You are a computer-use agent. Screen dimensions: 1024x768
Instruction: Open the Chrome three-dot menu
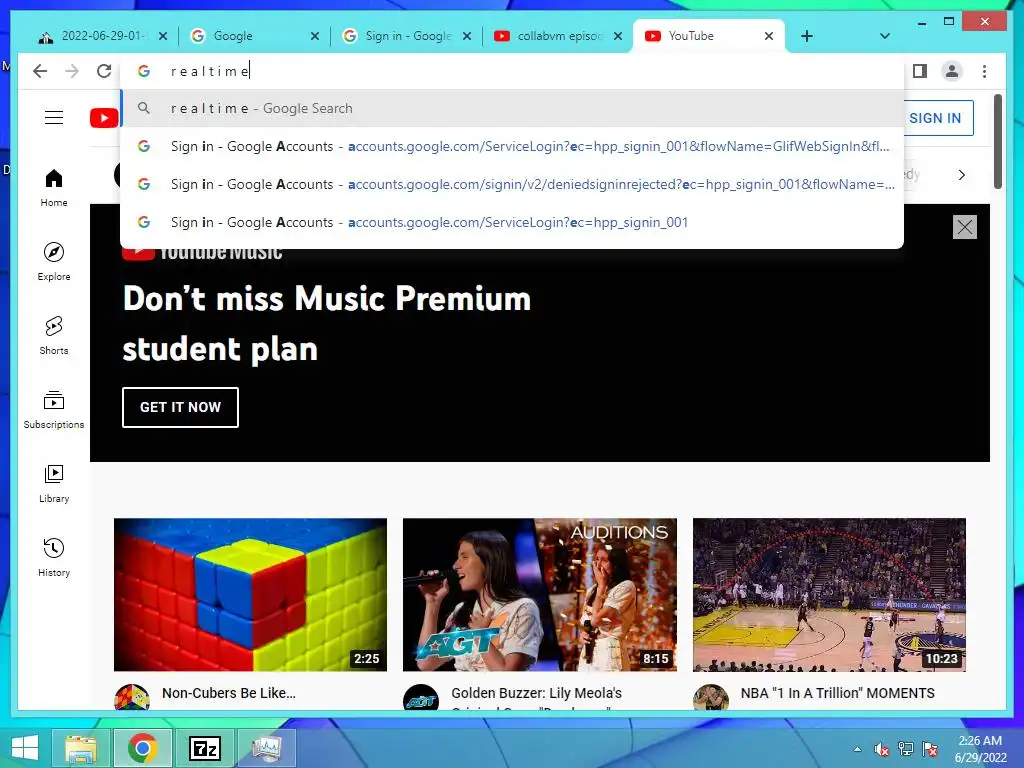click(x=984, y=71)
